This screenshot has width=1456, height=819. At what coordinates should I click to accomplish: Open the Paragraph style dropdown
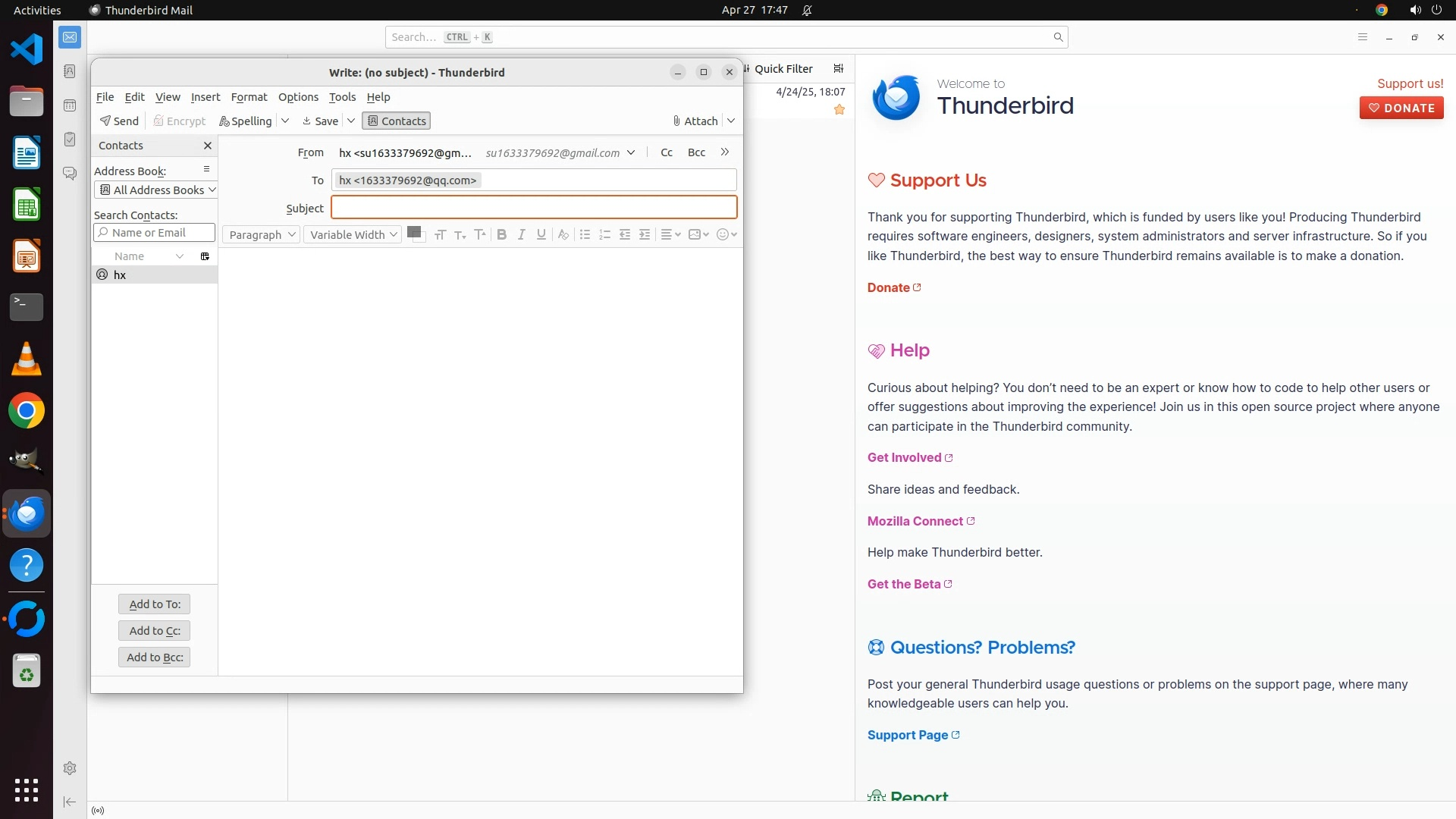click(x=261, y=235)
